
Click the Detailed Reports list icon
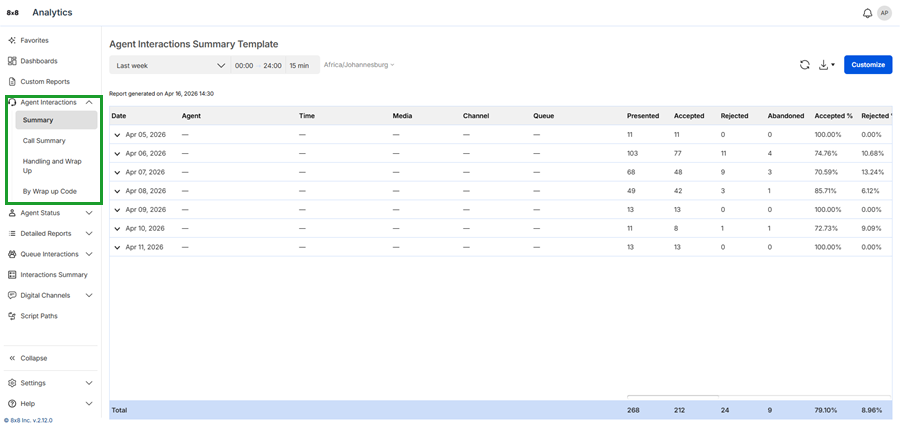coord(12,234)
